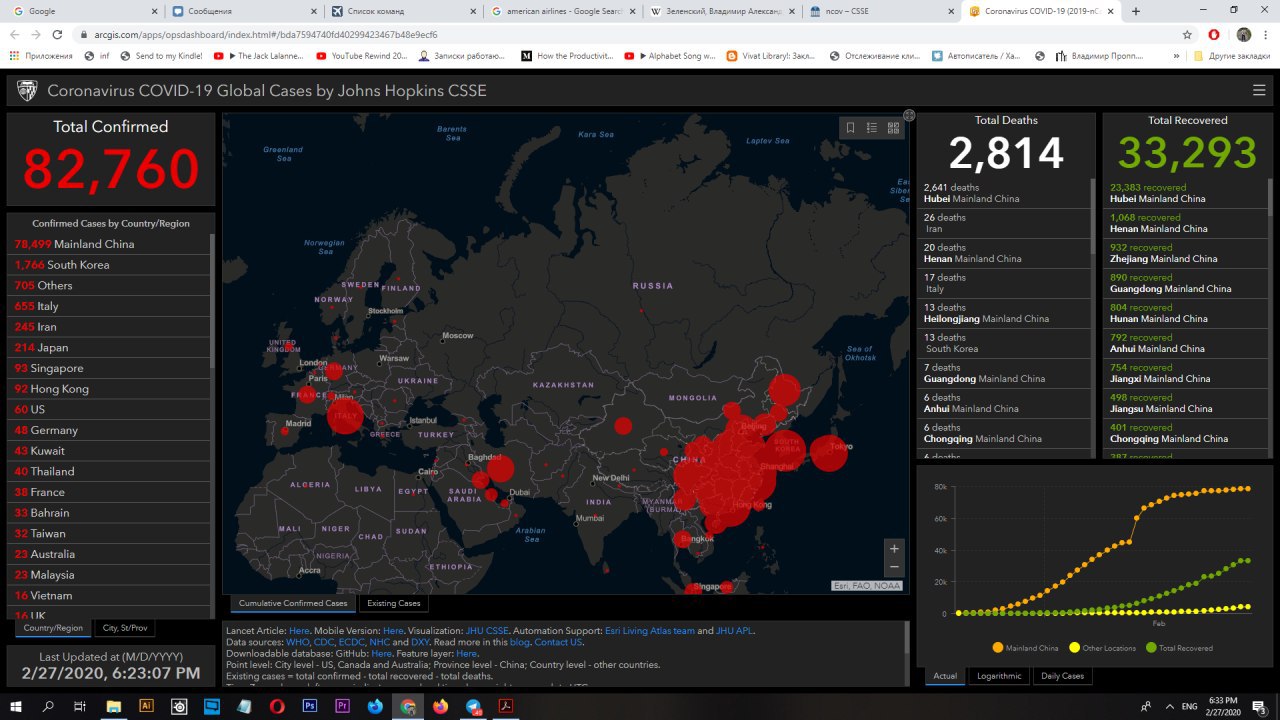
Task: Toggle Other Locations series in chart legend
Action: point(1104,648)
